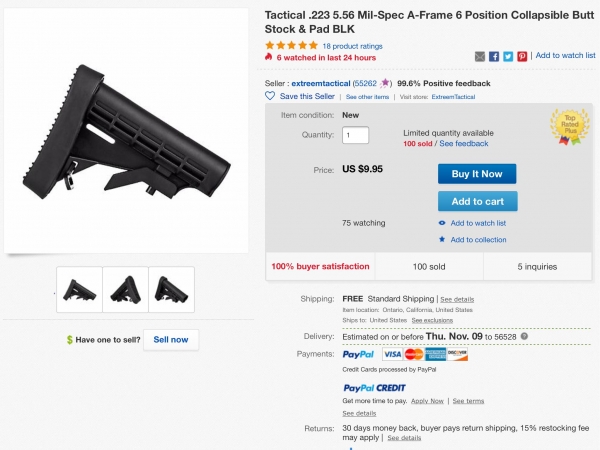Click the eye icon beside Add to watch list
Viewport: 600px width, 450px height.
(442, 223)
